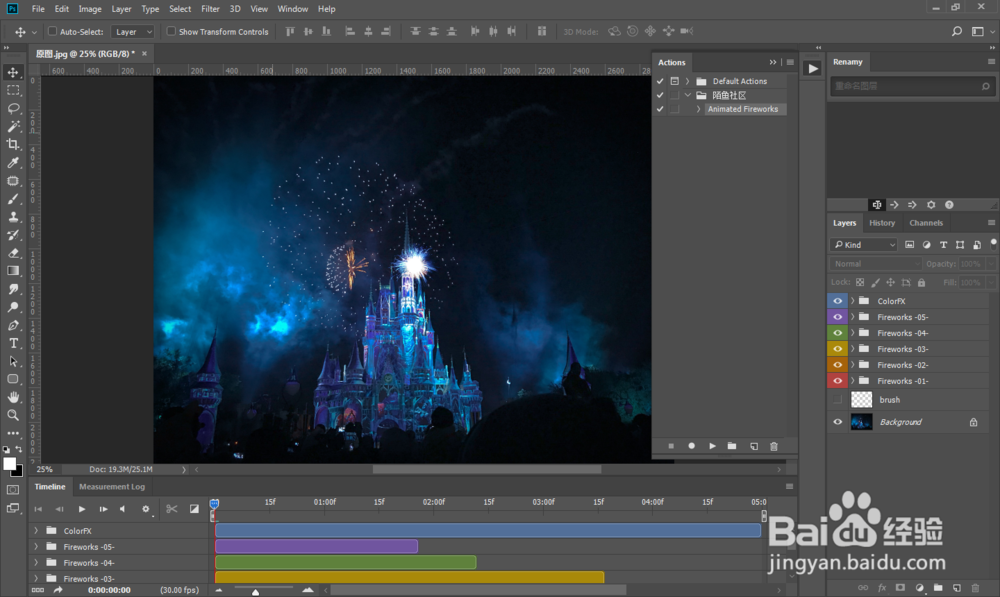Enable the Auto-Select checkbox
Image resolution: width=1000 pixels, height=597 pixels.
[x=53, y=32]
